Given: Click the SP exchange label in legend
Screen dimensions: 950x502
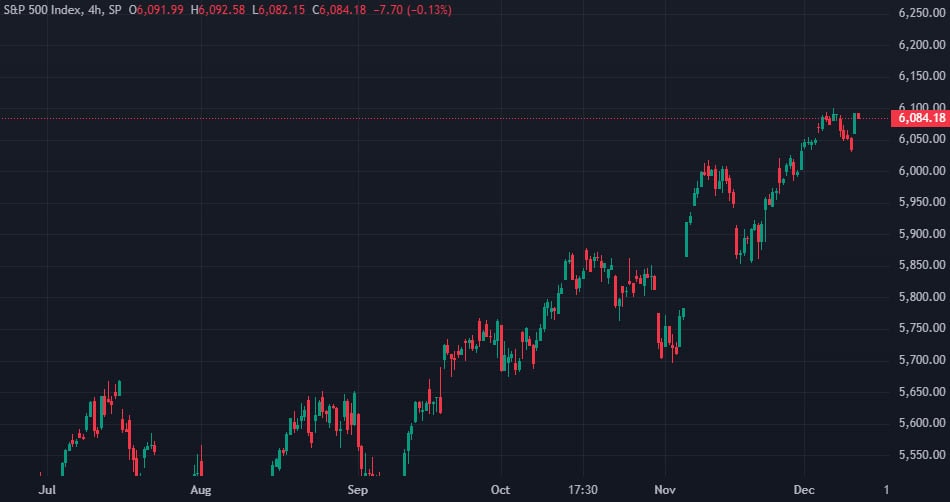Looking at the screenshot, I should click(115, 10).
